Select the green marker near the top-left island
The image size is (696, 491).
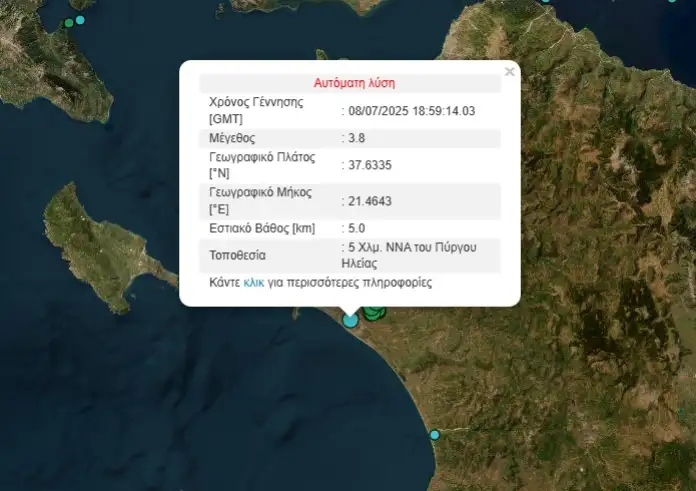tap(69, 23)
